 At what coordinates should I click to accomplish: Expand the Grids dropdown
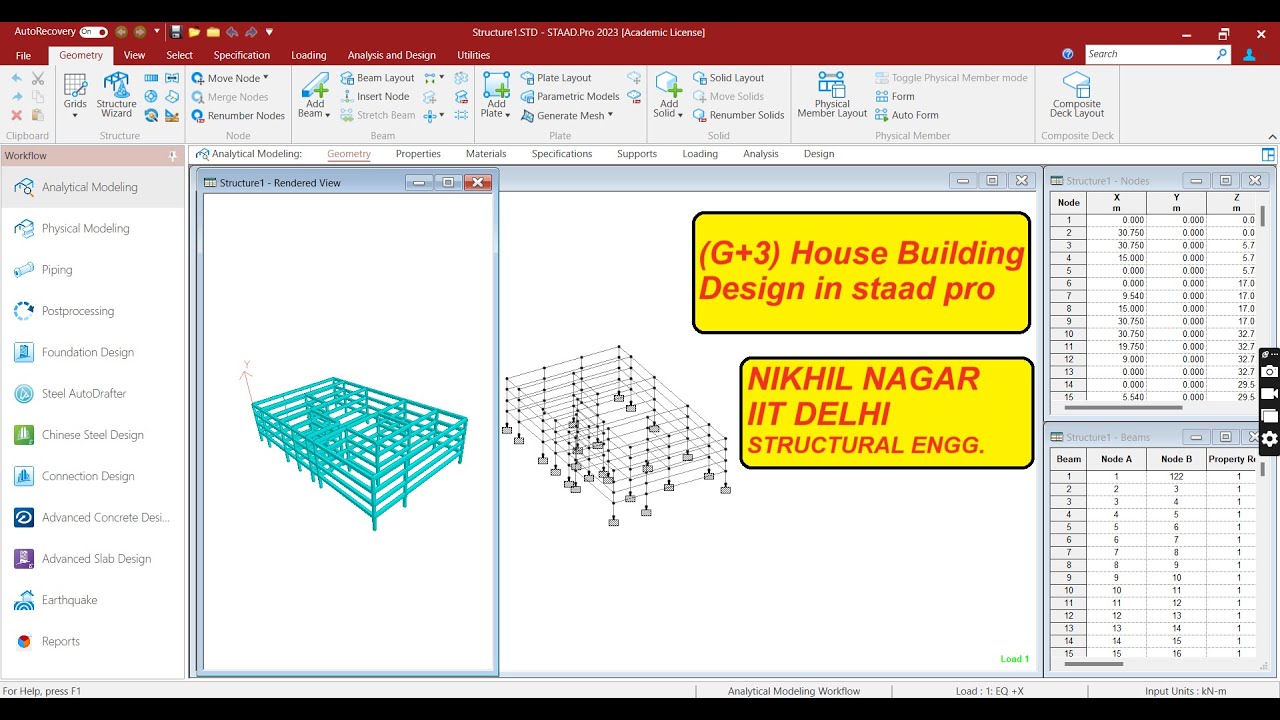point(75,115)
